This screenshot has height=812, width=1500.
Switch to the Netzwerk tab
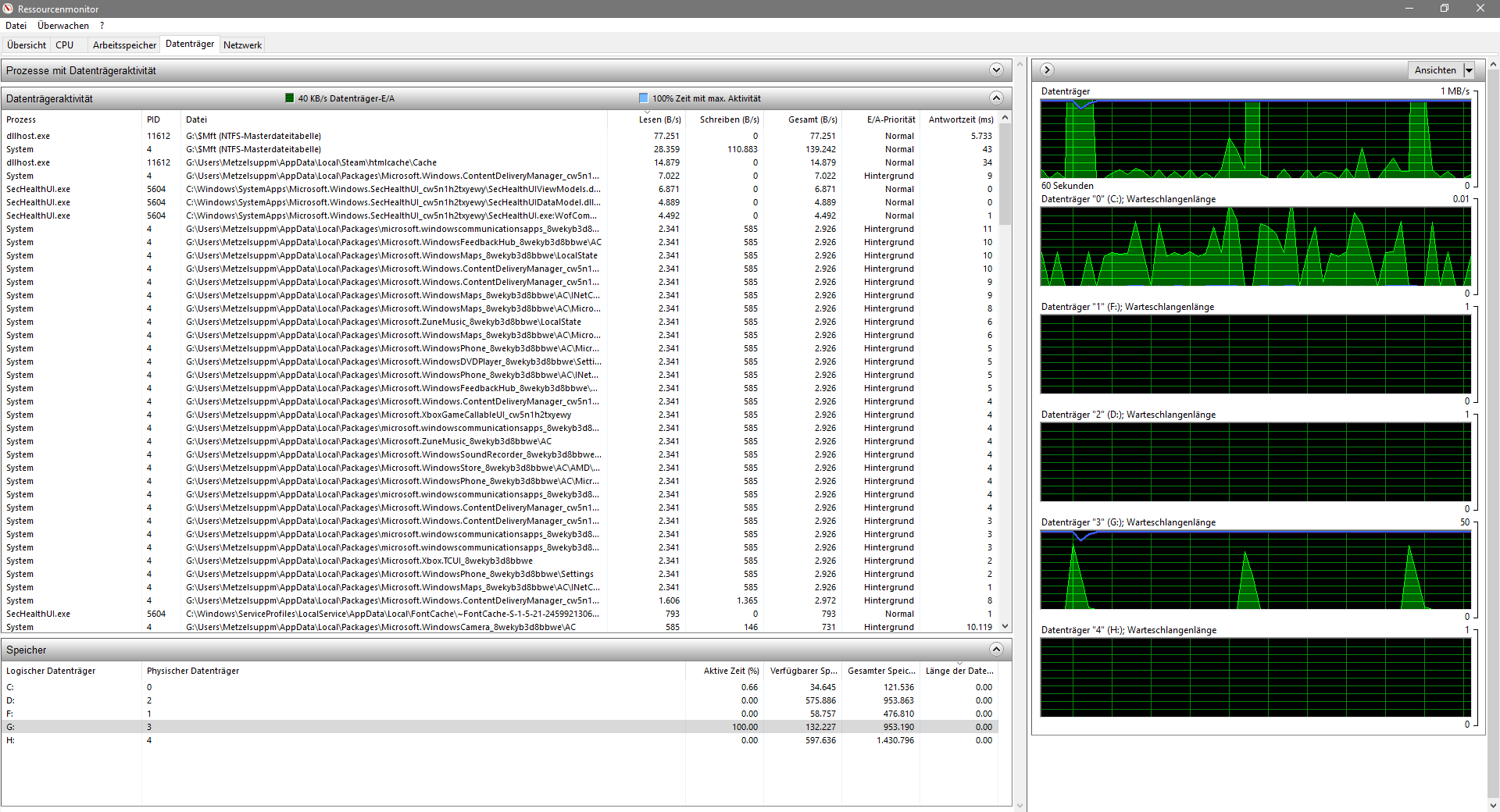(x=242, y=45)
